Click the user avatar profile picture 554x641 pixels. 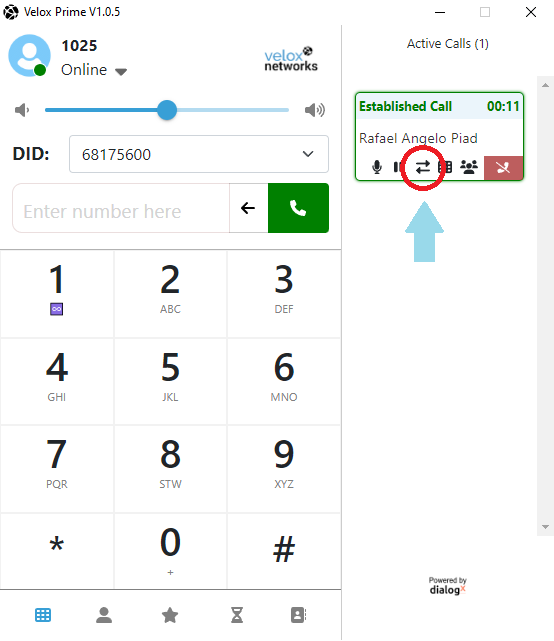pyautogui.click(x=29, y=56)
